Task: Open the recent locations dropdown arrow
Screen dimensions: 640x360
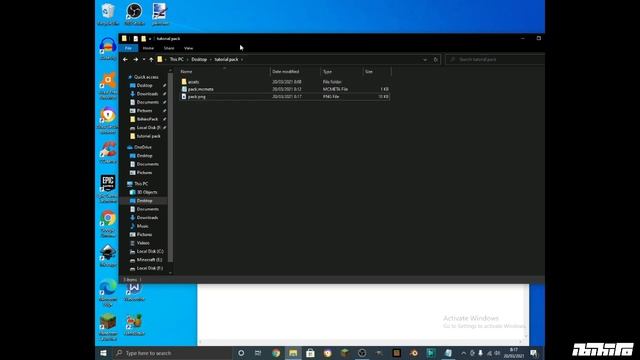Action: click(144, 60)
